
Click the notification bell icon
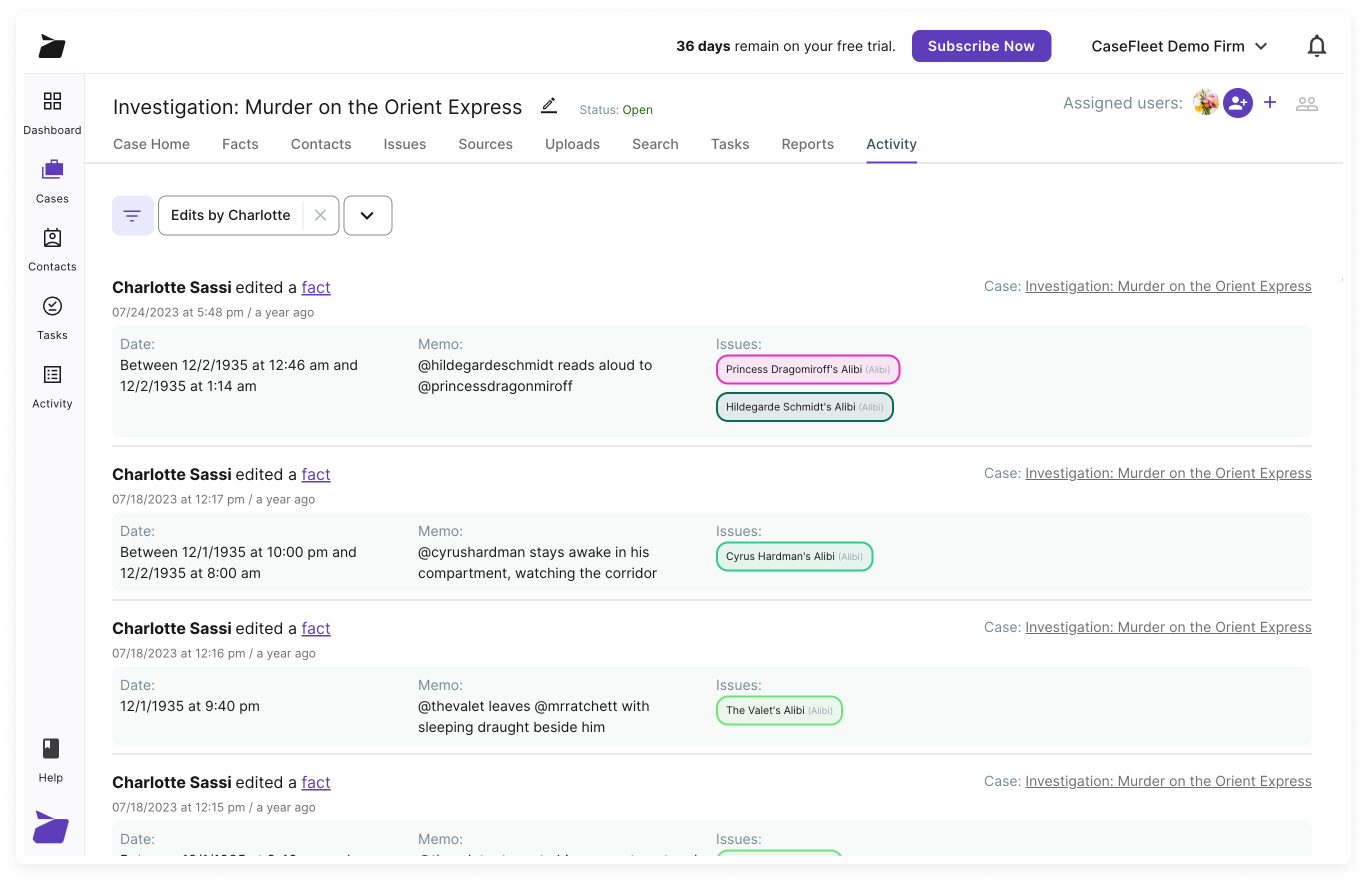(x=1317, y=45)
